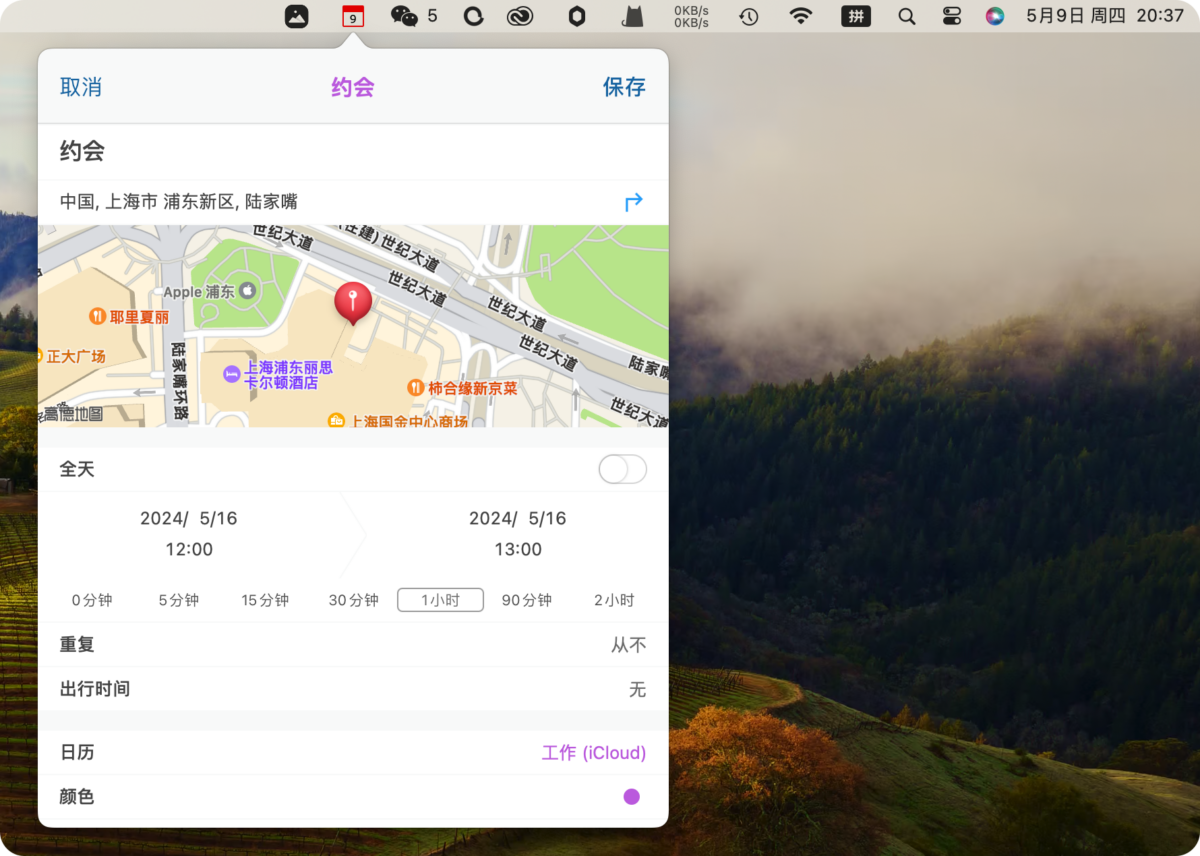1200x856 pixels.
Task: Open Wi-Fi menu
Action: 800,16
